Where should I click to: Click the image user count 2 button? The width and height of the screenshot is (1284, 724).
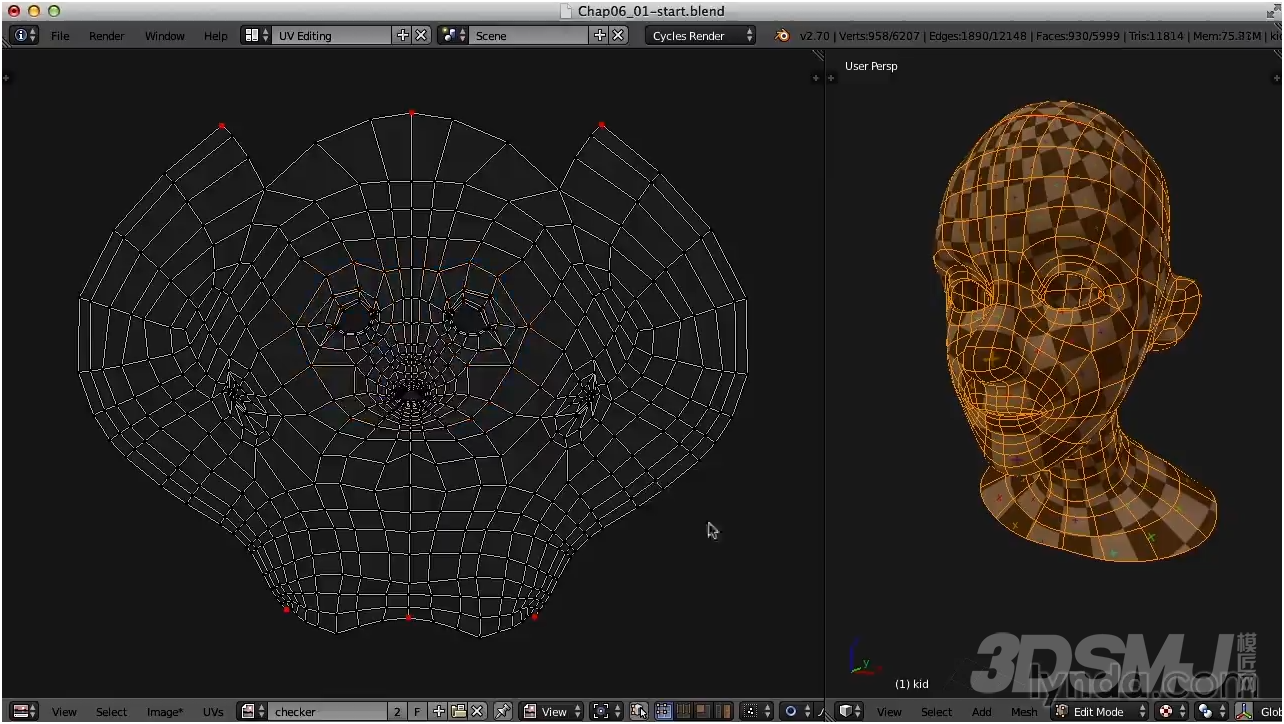pos(397,711)
